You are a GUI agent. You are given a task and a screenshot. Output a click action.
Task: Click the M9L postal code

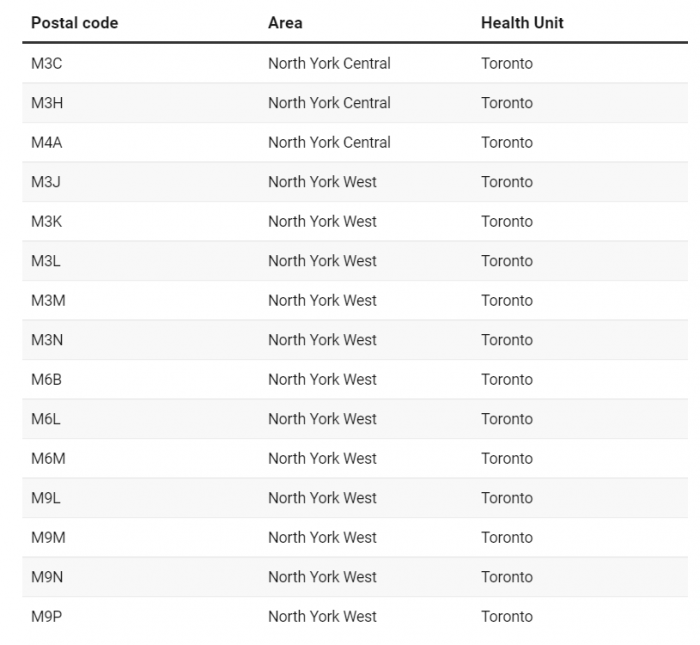point(46,498)
